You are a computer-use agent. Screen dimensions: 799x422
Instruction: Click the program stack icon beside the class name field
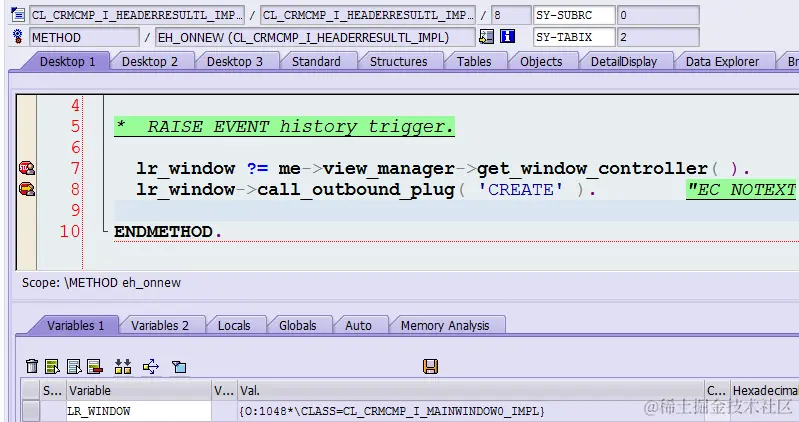(18, 15)
